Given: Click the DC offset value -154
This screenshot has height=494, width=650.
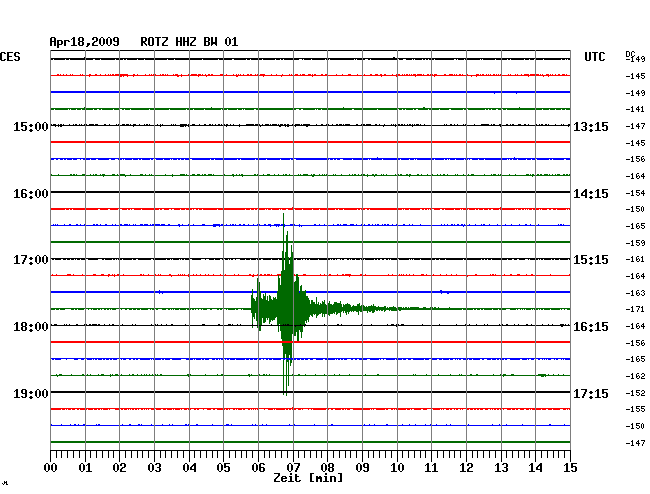Looking at the screenshot, I should click(x=635, y=193).
